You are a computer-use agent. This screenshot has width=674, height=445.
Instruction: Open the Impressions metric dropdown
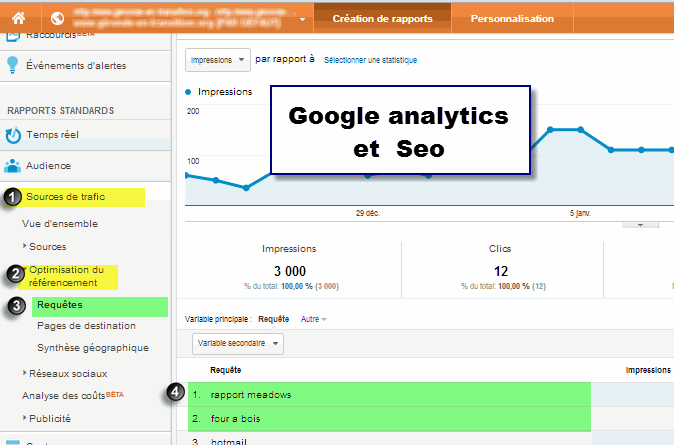coord(218,60)
